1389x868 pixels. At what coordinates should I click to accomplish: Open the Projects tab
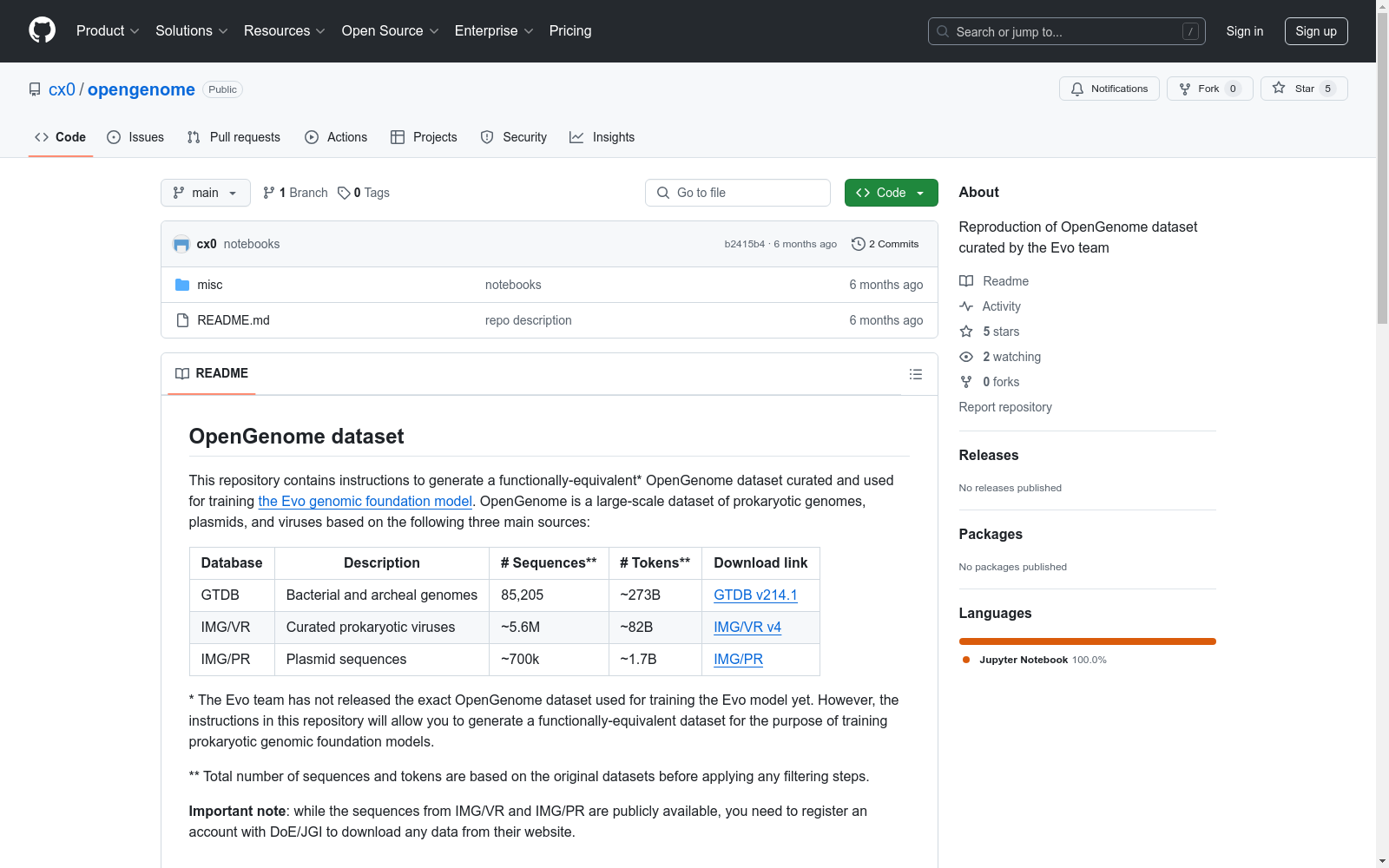(424, 137)
